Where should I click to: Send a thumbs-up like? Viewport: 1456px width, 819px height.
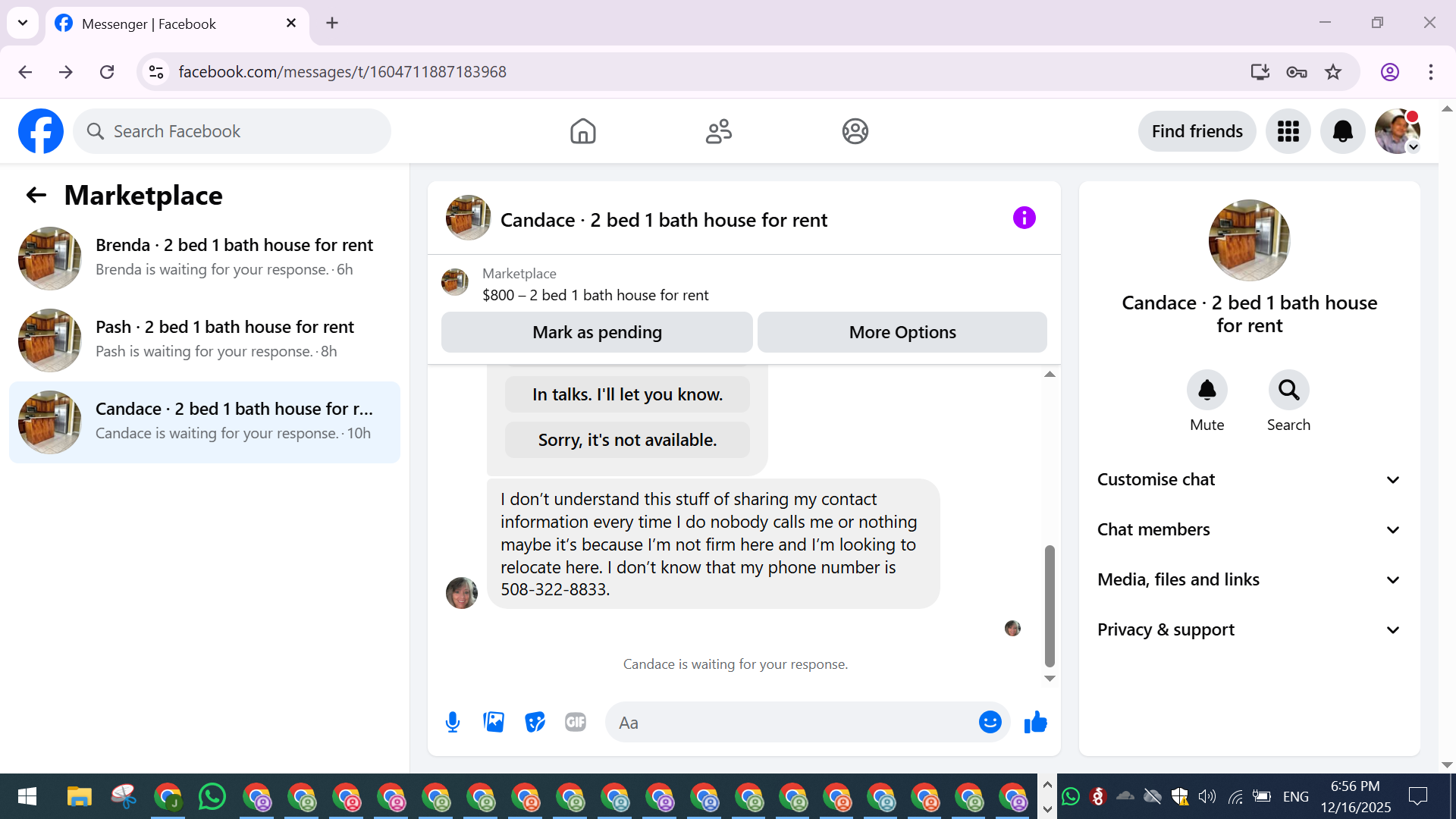click(x=1035, y=722)
